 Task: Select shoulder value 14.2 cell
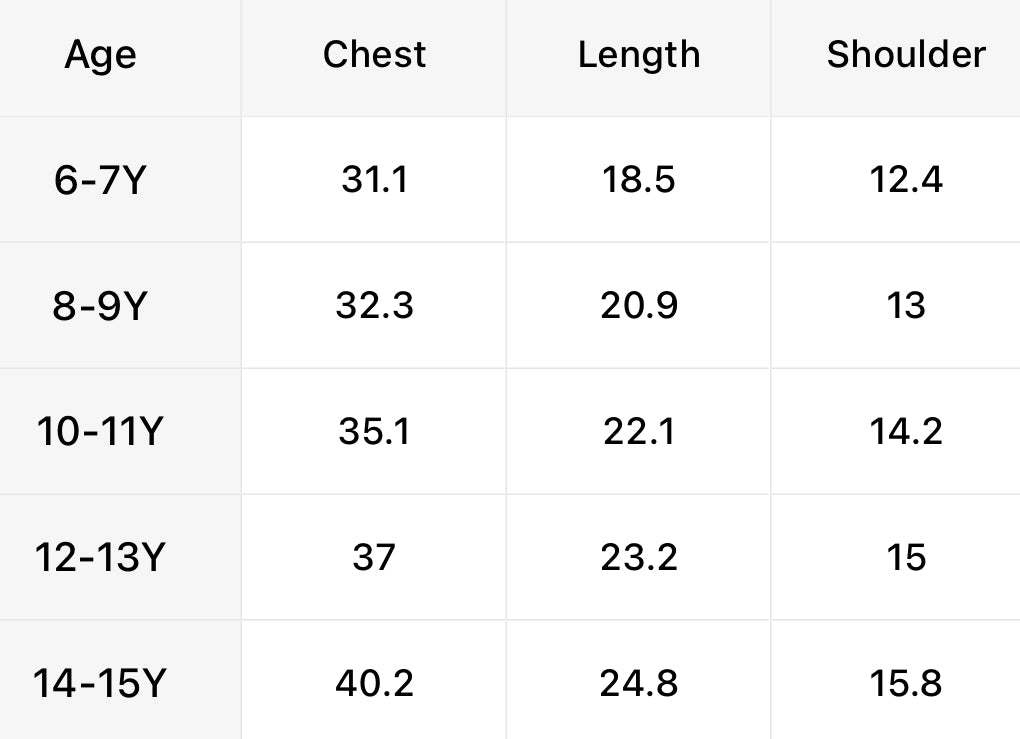pyautogui.click(x=906, y=432)
